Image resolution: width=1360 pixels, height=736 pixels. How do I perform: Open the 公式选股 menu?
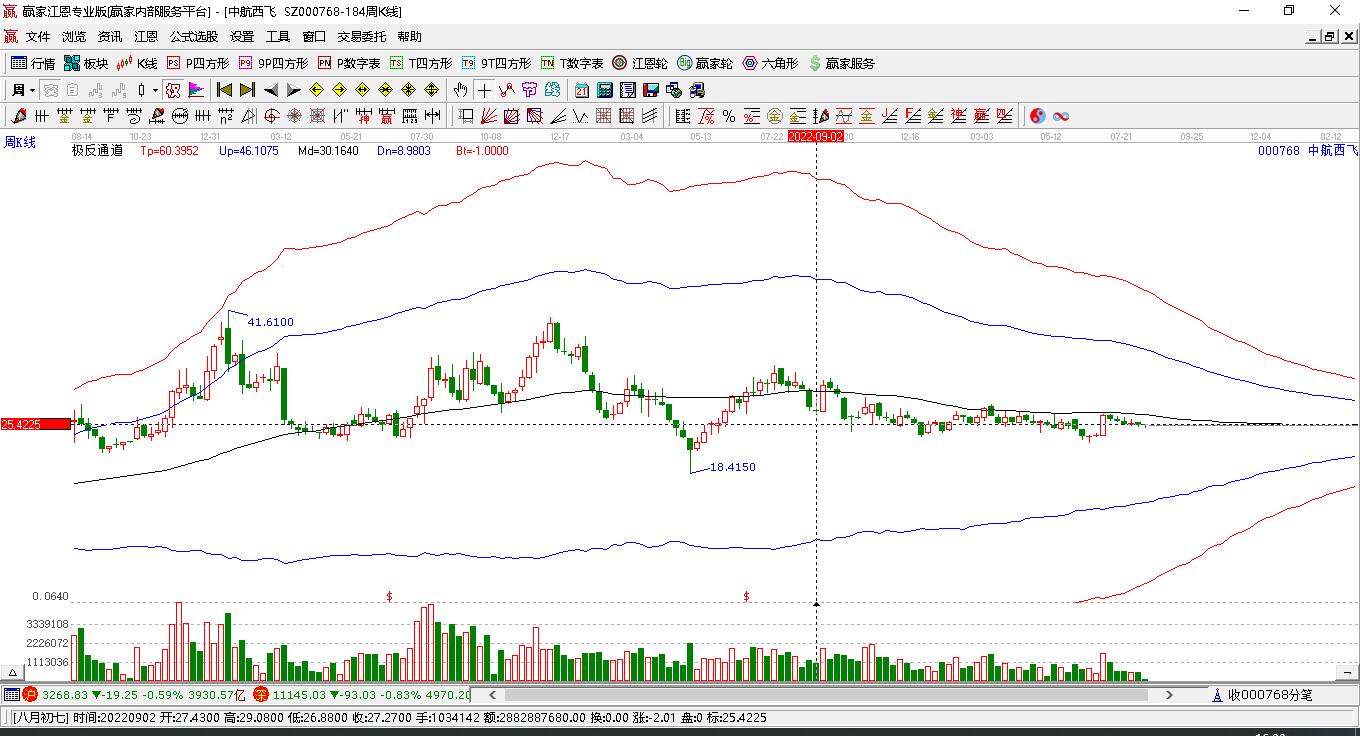click(193, 37)
